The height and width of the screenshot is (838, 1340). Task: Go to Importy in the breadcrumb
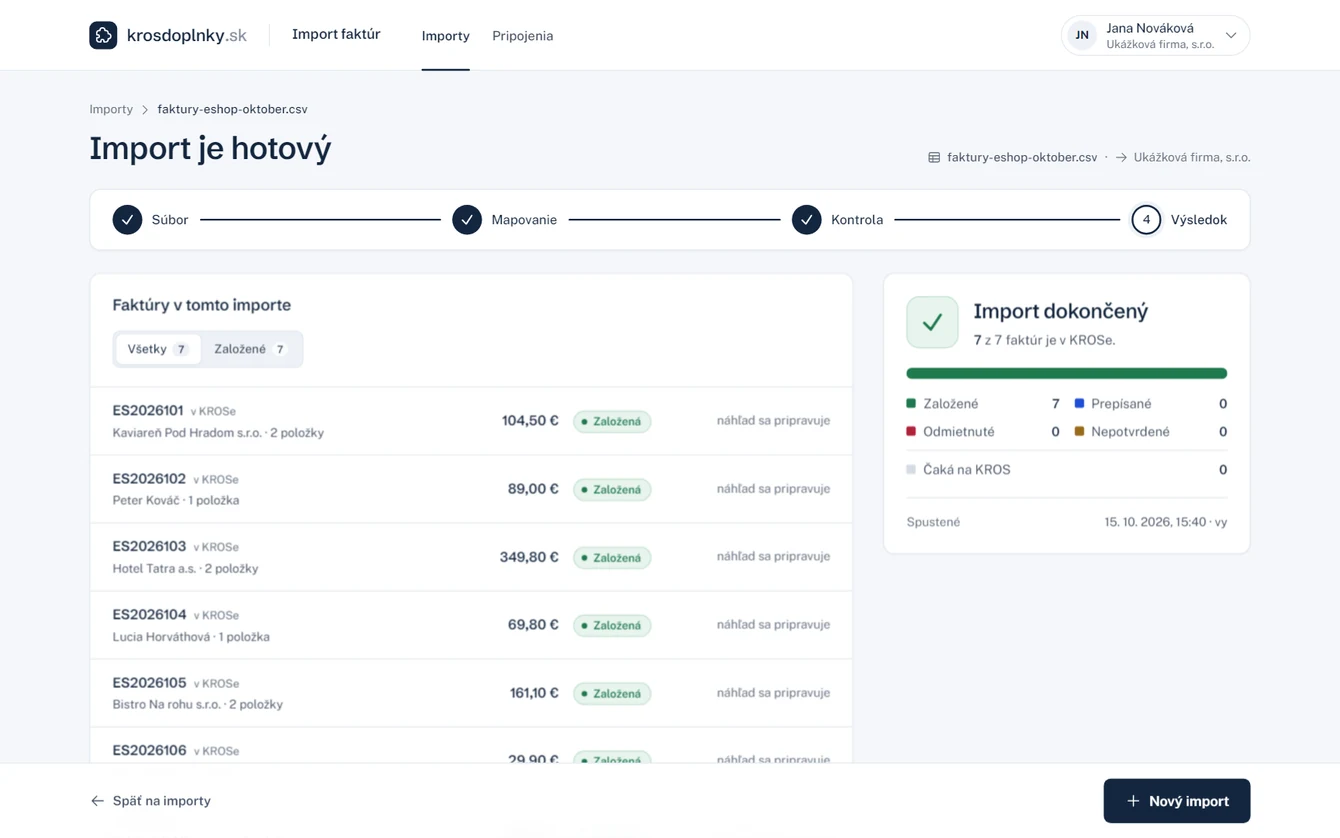111,109
